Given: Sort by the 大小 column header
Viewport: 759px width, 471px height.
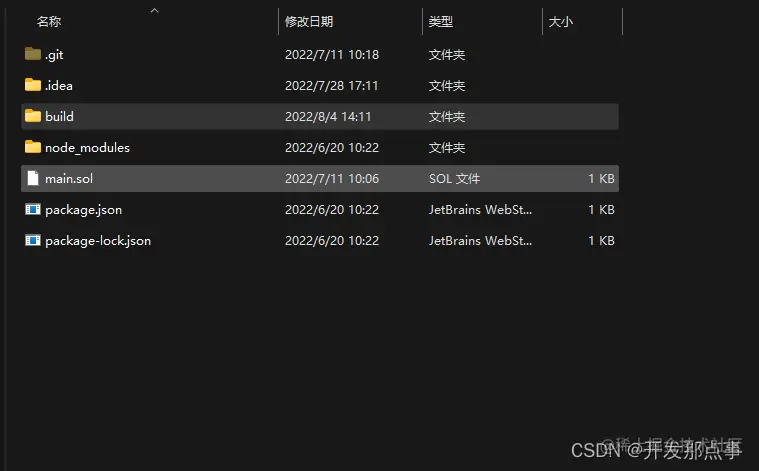Looking at the screenshot, I should 561,21.
